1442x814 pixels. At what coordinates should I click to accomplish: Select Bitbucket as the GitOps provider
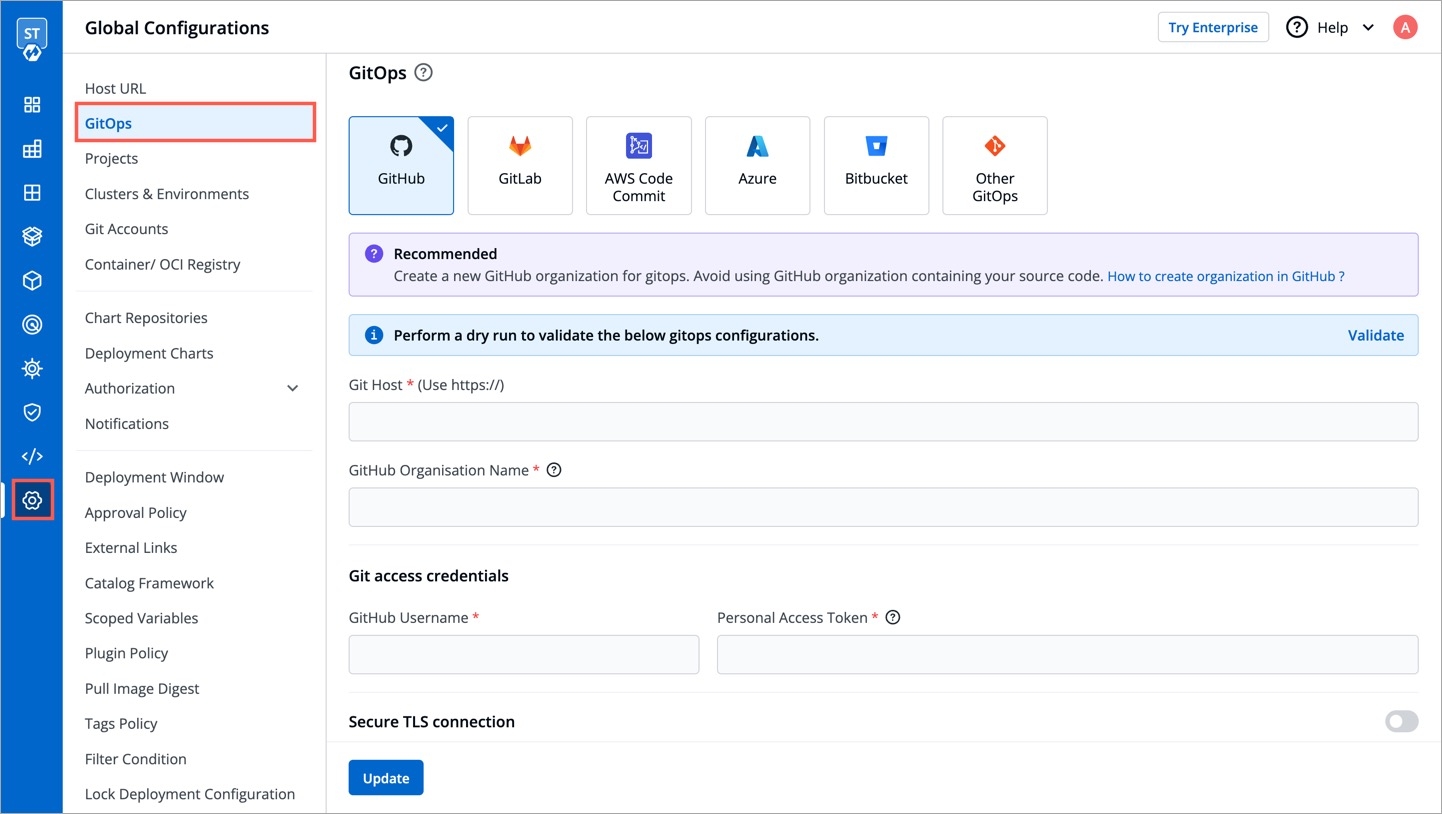pyautogui.click(x=876, y=165)
